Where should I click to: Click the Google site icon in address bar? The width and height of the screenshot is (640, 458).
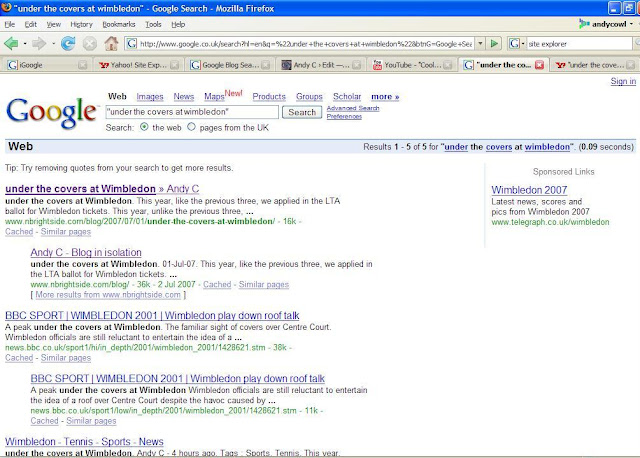click(x=131, y=43)
